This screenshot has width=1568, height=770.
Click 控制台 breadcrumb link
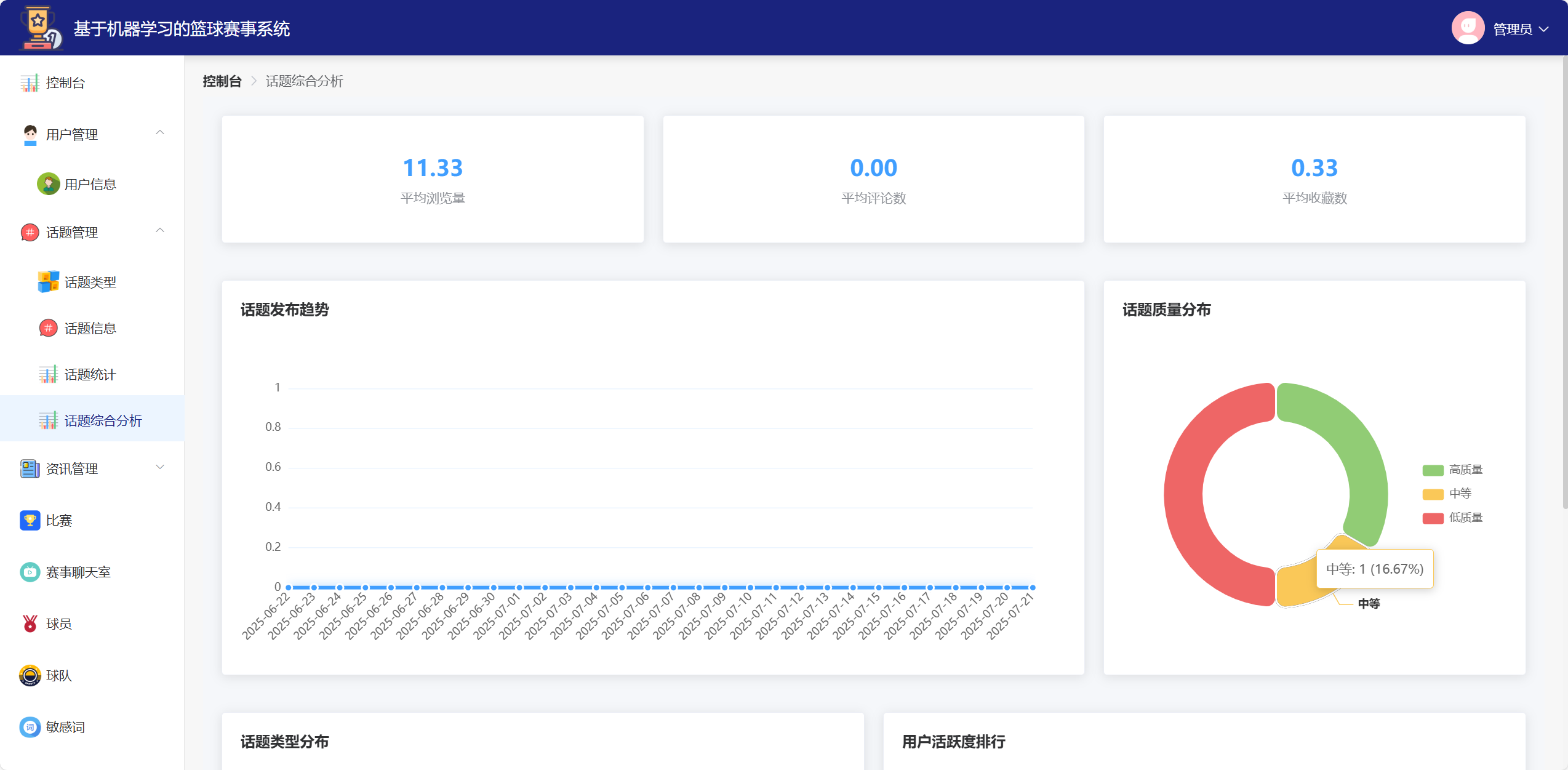point(222,81)
